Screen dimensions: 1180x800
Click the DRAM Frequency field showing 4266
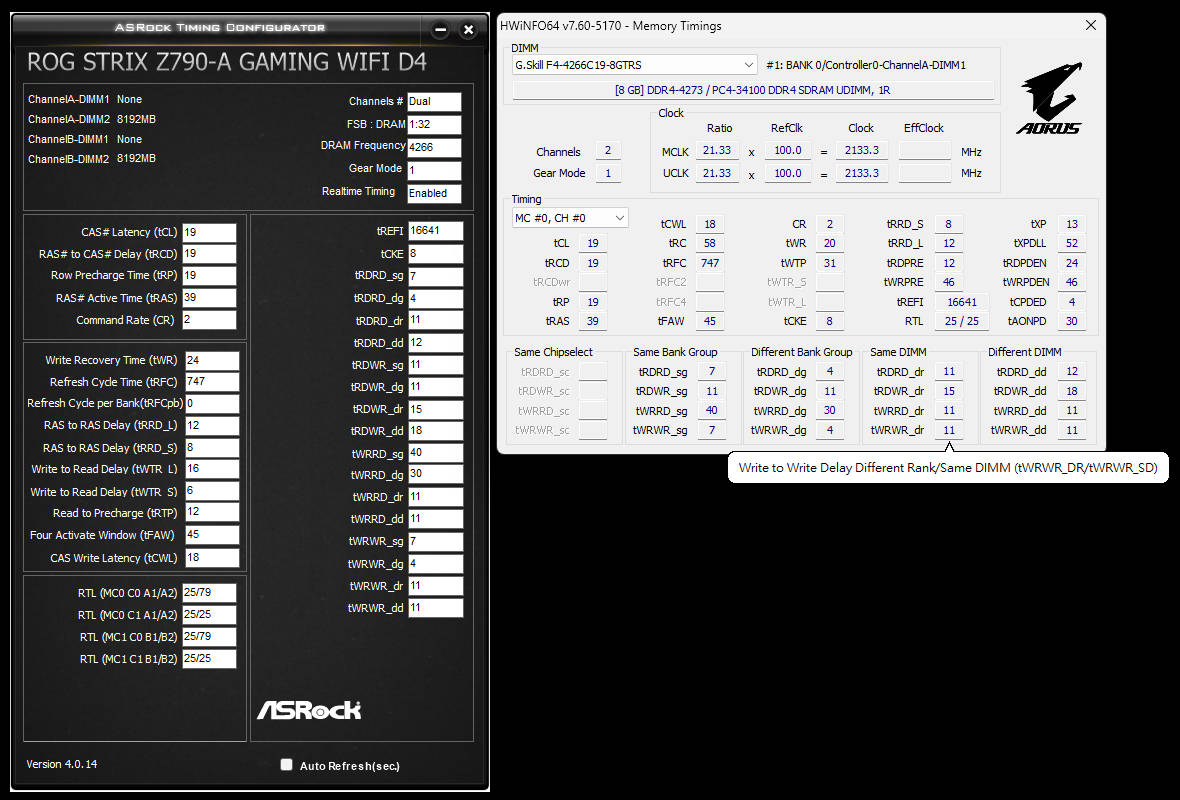[434, 148]
